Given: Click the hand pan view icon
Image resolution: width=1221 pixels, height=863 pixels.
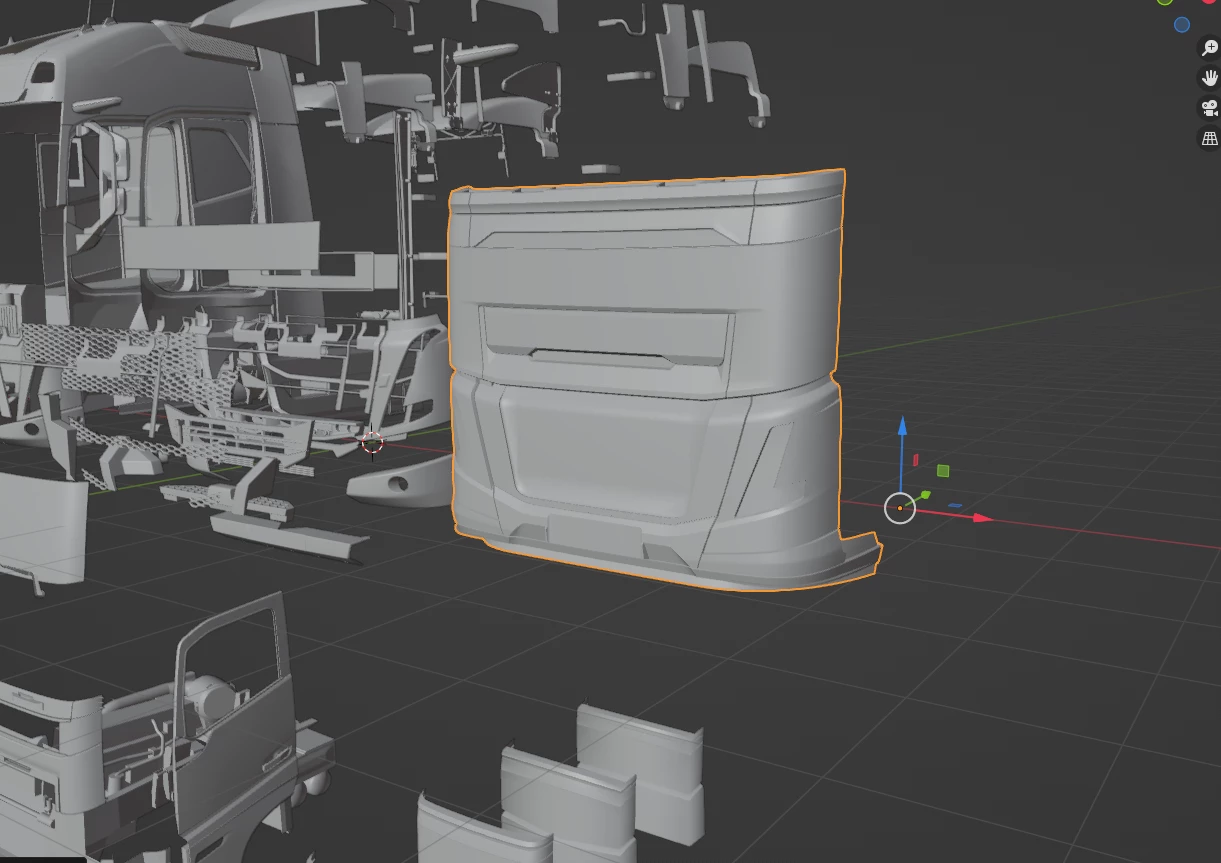Looking at the screenshot, I should point(1209,78).
